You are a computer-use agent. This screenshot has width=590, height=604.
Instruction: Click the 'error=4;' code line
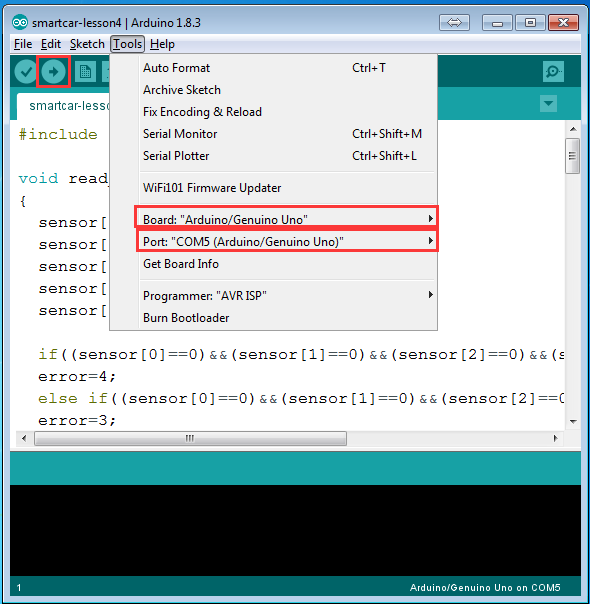[77, 376]
